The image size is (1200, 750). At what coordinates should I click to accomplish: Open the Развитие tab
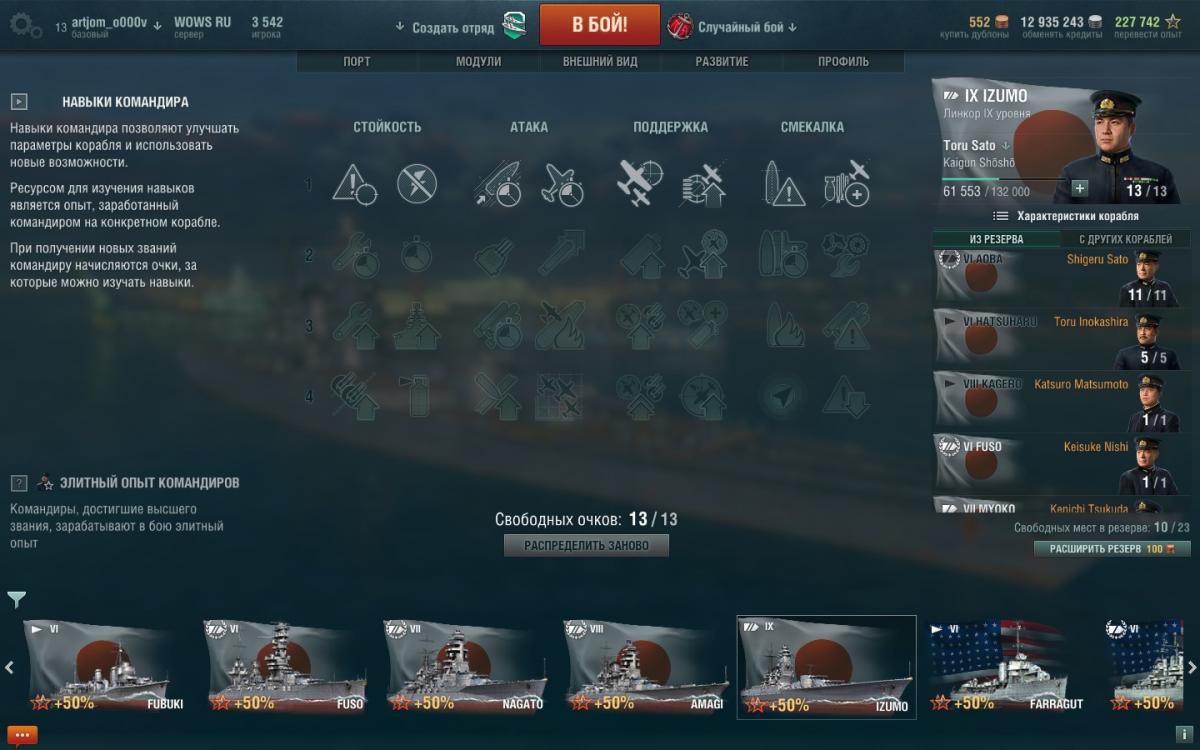722,61
